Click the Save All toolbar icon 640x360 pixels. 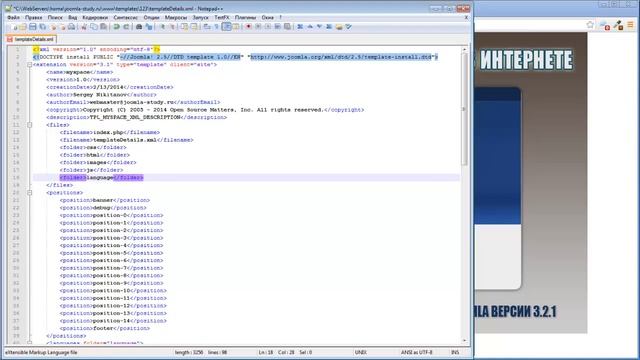pos(42,27)
